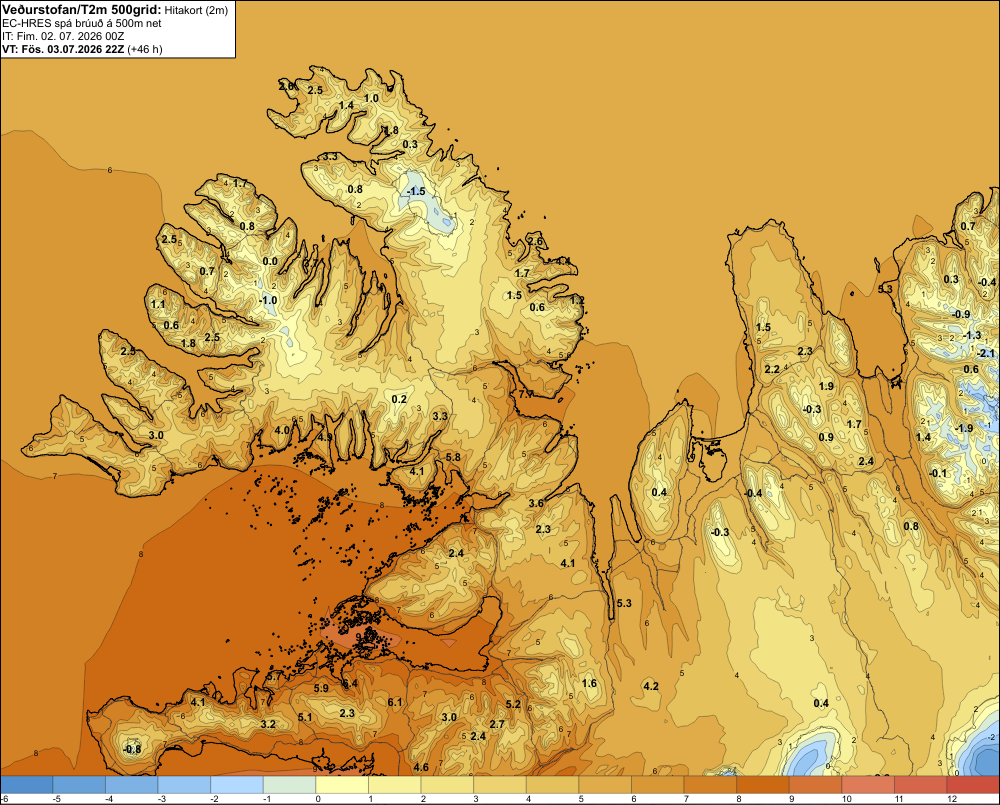Select the -1.0 temperature label

pos(268,300)
